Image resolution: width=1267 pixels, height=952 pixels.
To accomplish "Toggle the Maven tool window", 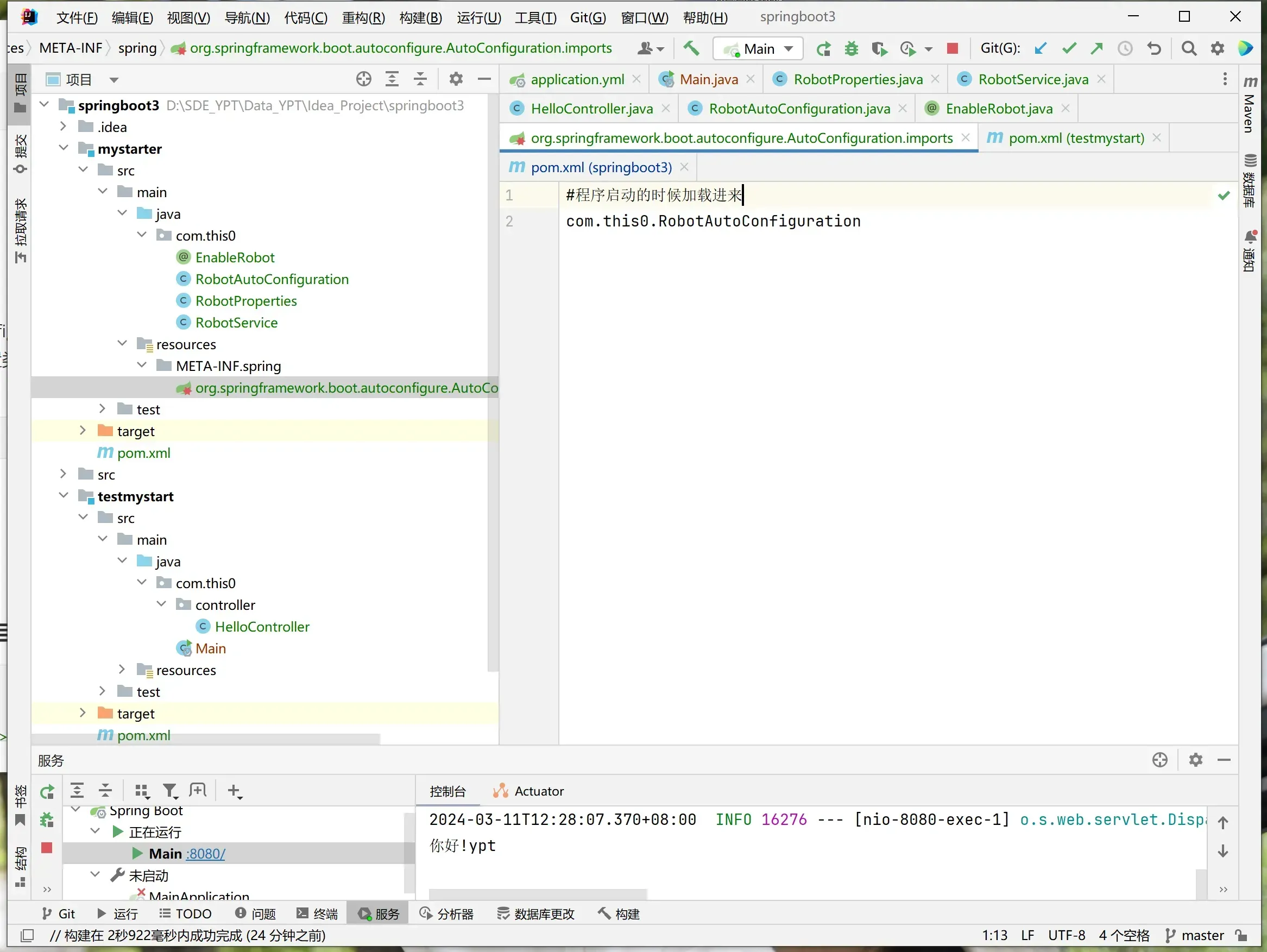I will pyautogui.click(x=1250, y=106).
